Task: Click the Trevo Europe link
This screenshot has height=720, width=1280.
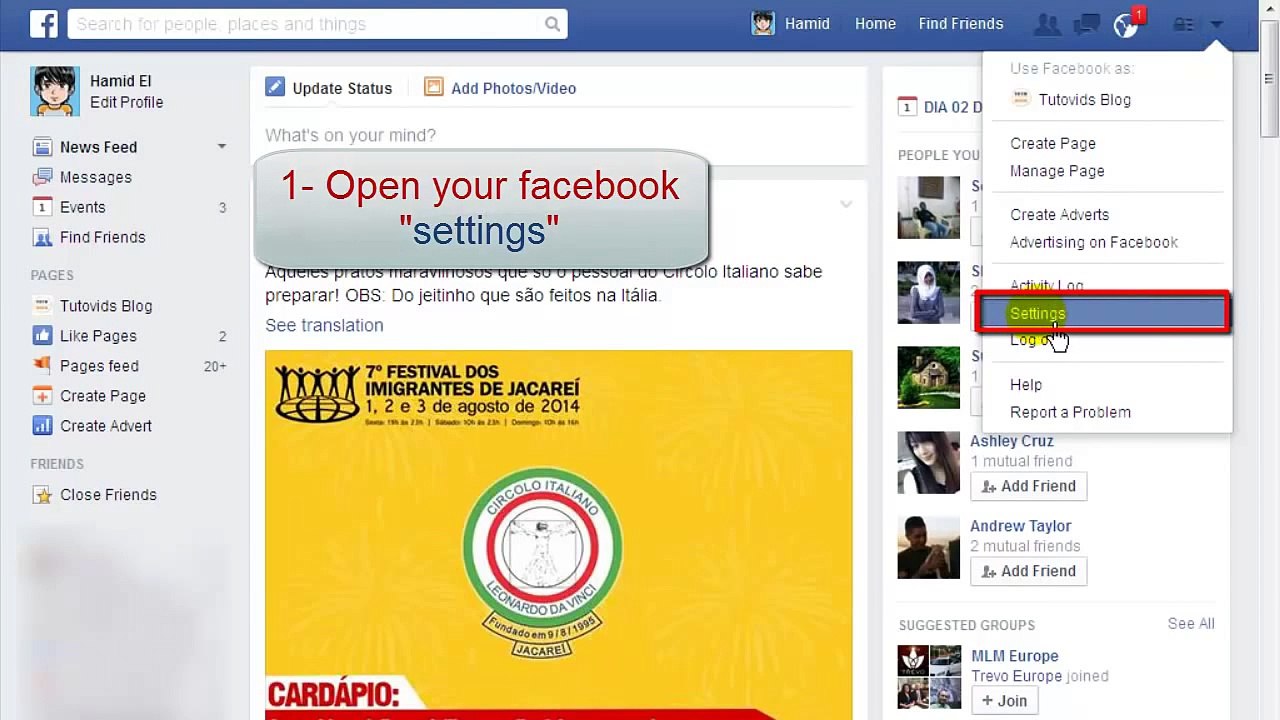Action: 1016,676
